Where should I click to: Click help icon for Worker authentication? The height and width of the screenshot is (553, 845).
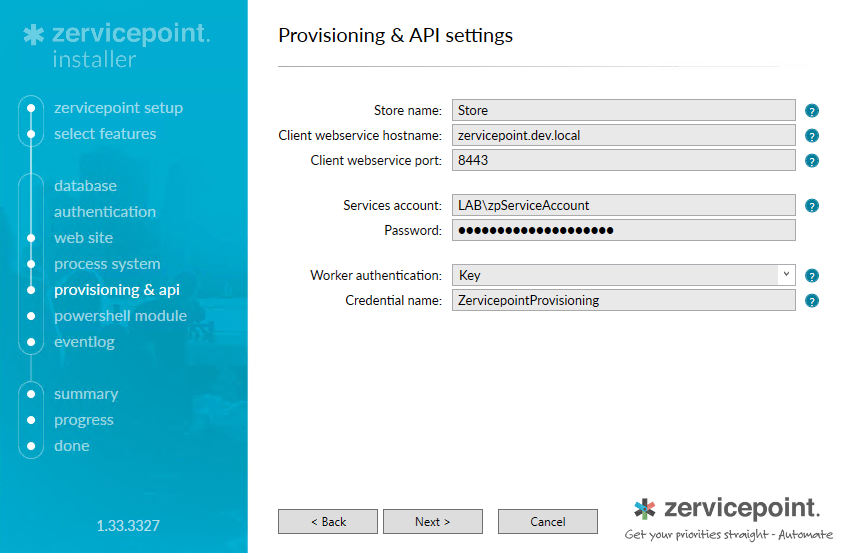tap(812, 275)
